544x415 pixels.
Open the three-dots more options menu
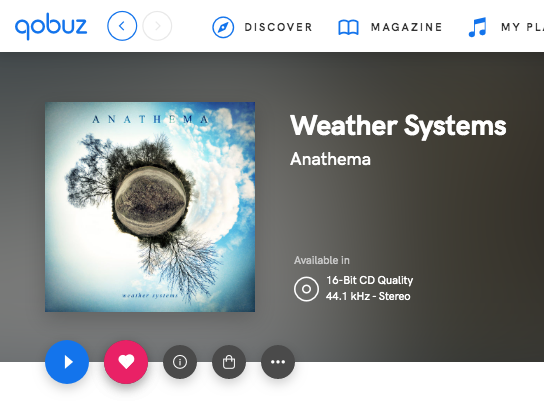click(278, 362)
